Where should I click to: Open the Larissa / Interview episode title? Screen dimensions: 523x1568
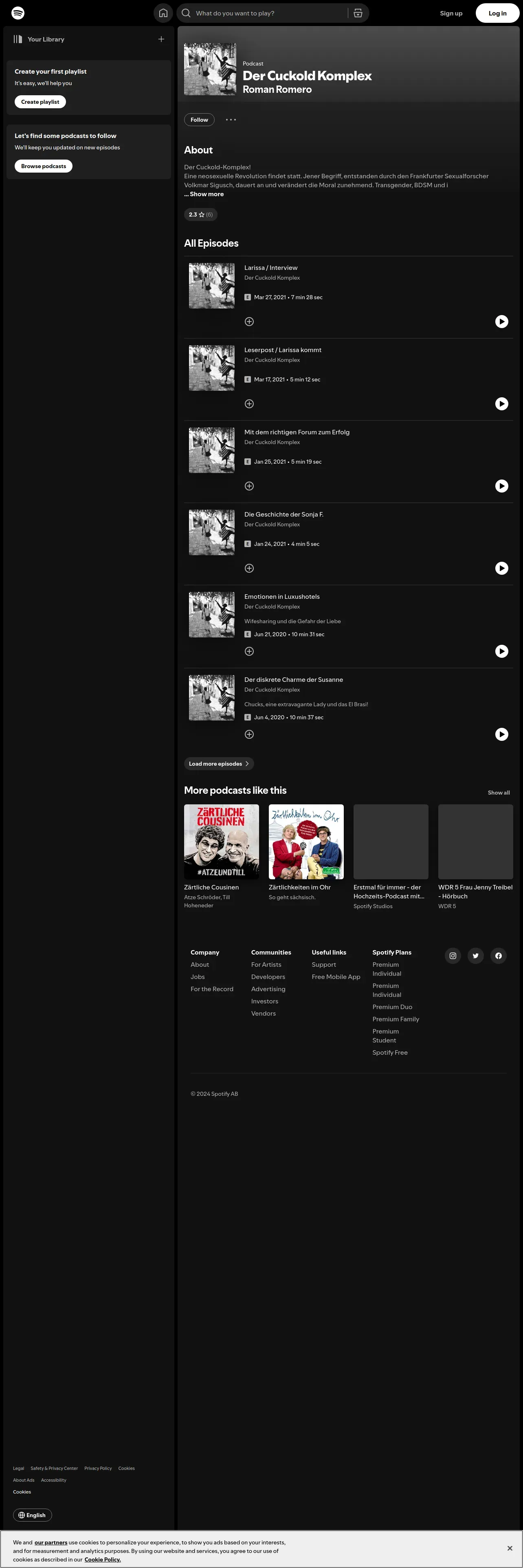pos(271,268)
